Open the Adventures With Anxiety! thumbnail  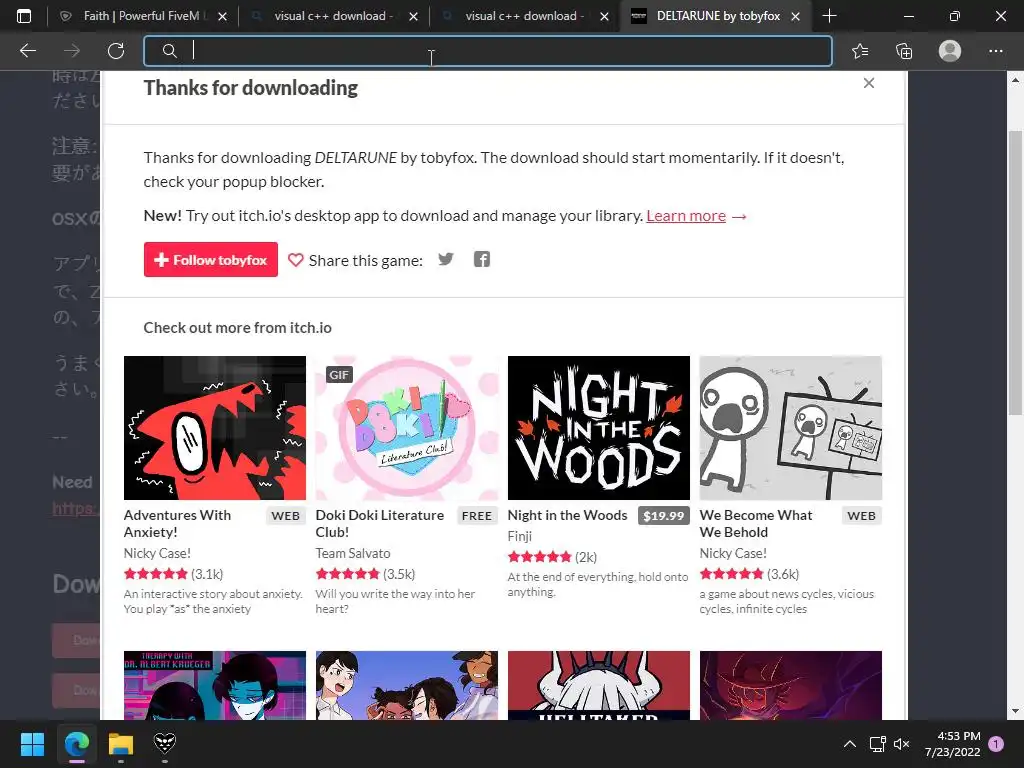tap(215, 428)
